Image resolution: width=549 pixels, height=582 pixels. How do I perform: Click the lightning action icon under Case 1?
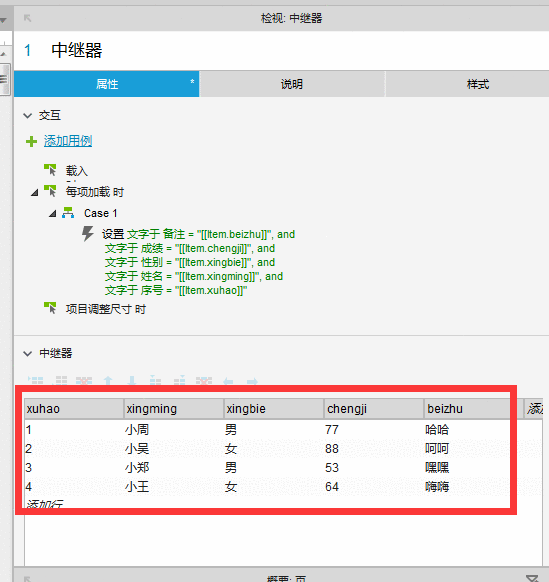pyautogui.click(x=88, y=234)
